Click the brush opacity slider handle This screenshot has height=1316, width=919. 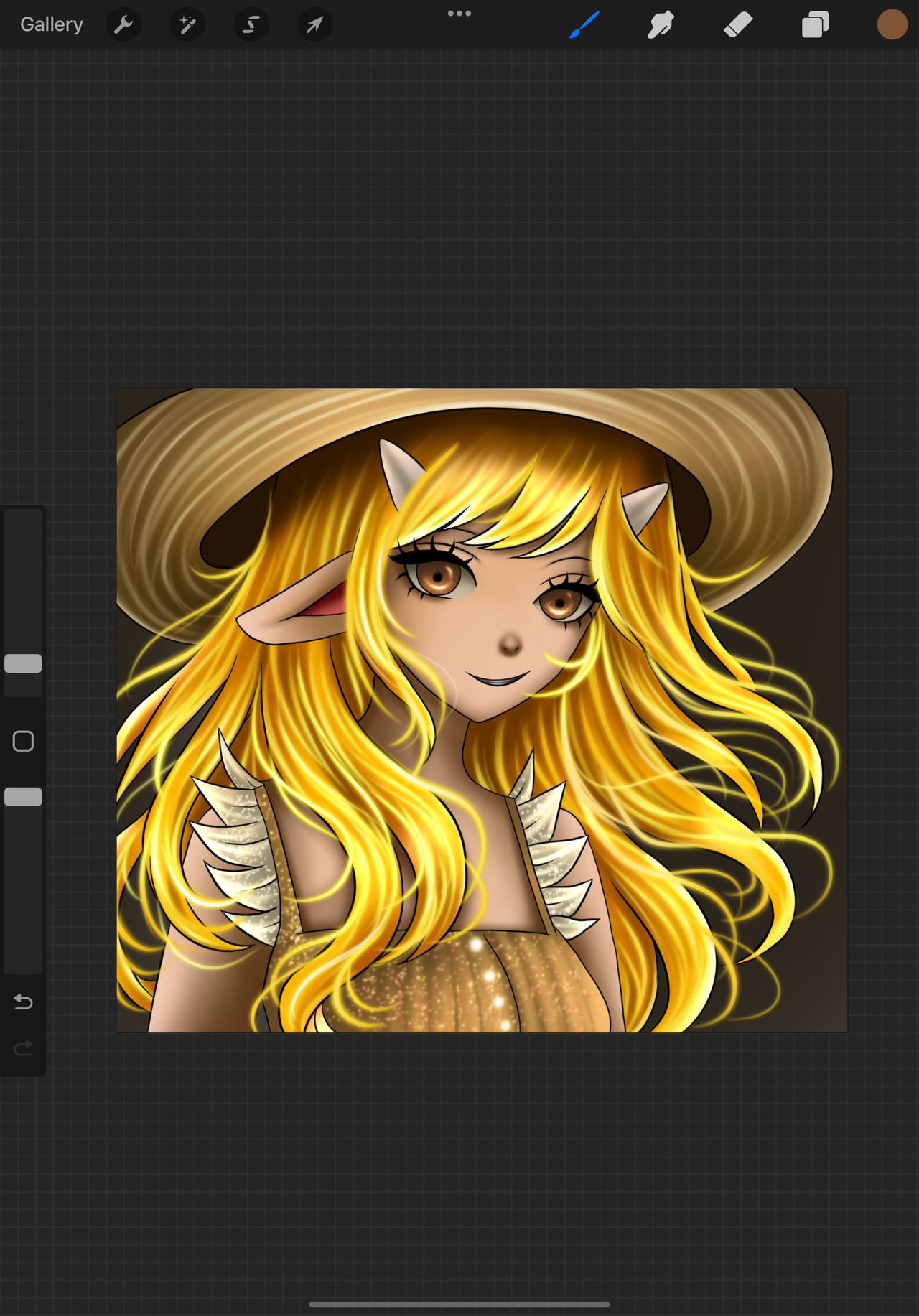point(23,797)
